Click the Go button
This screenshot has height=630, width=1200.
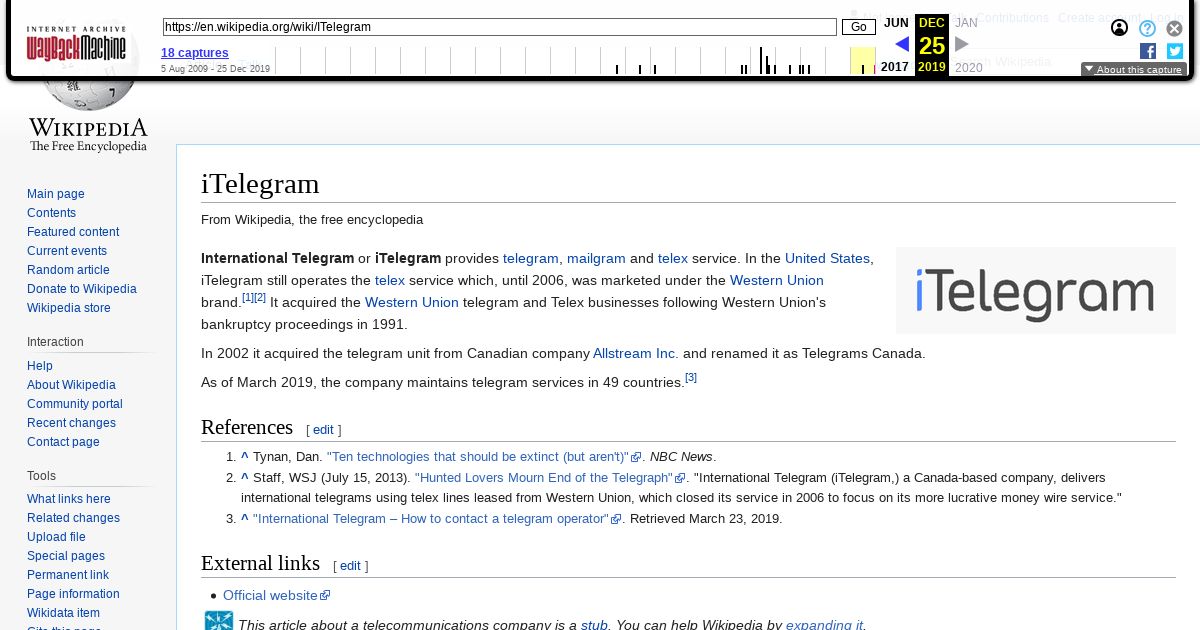[x=859, y=27]
